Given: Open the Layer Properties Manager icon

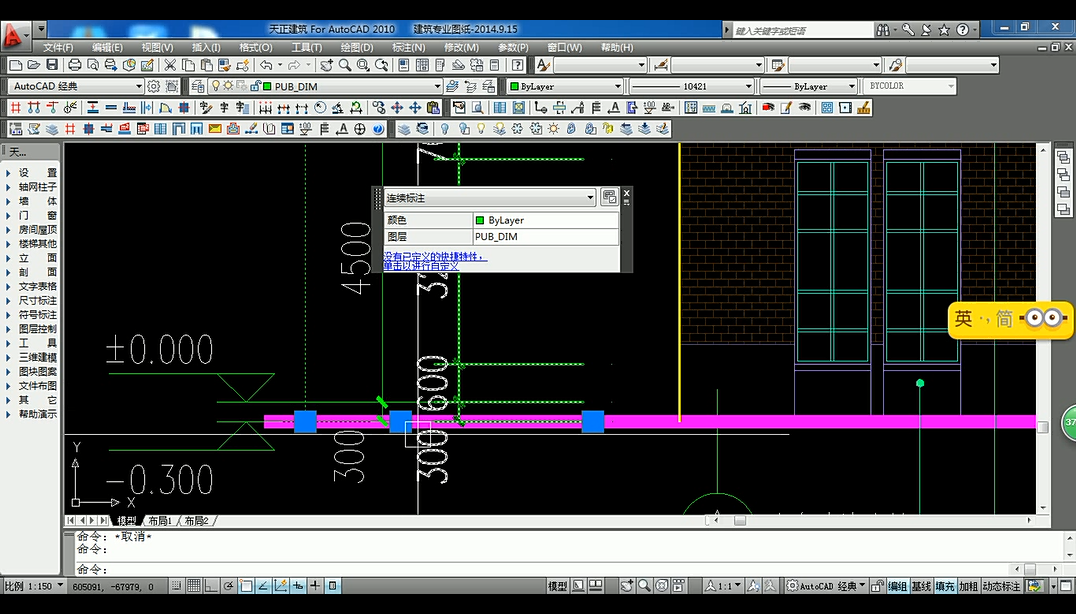Looking at the screenshot, I should point(198,86).
